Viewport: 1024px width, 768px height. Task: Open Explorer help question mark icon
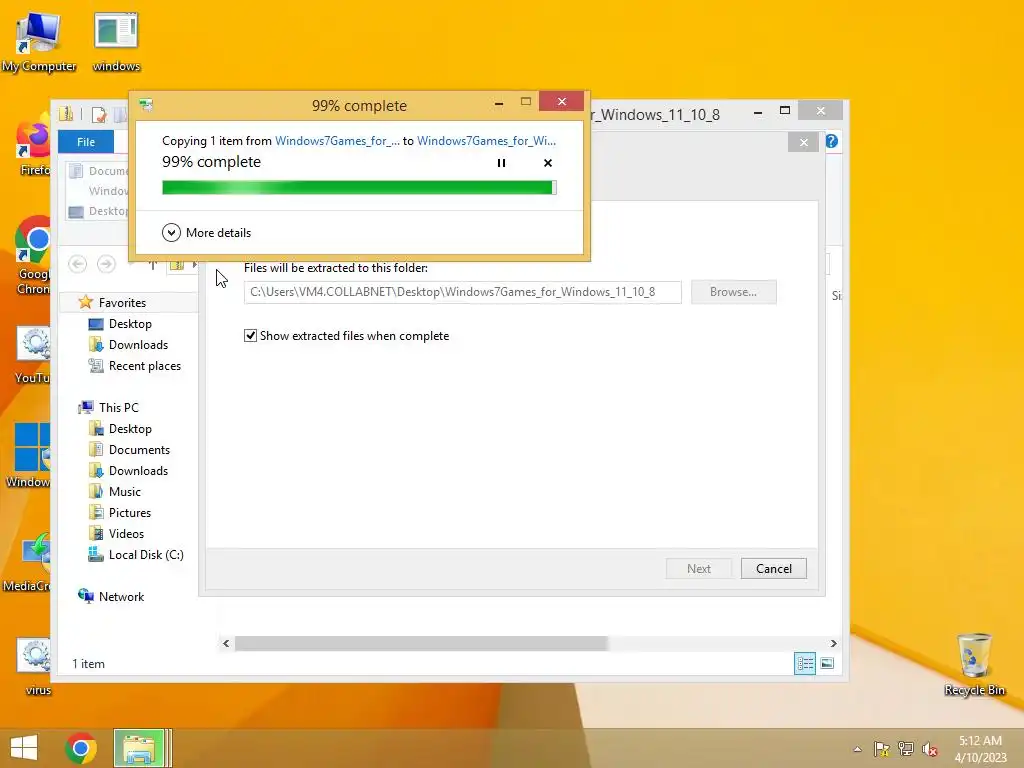pyautogui.click(x=831, y=141)
